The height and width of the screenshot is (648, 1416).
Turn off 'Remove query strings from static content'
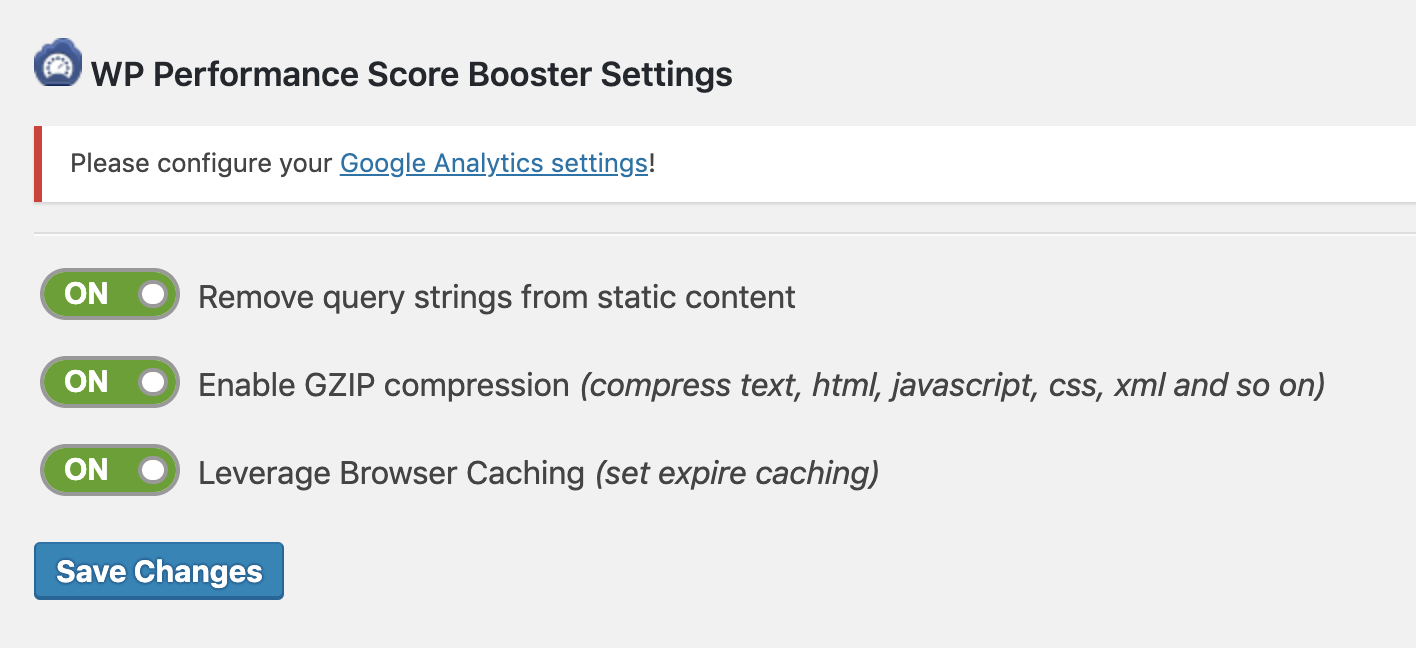109,294
